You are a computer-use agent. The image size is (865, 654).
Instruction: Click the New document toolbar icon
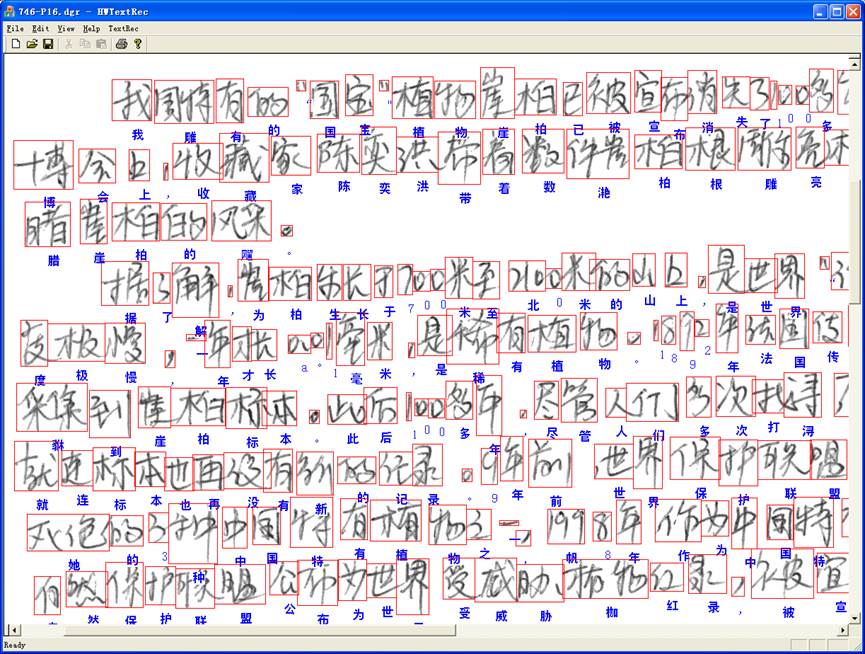(15, 44)
